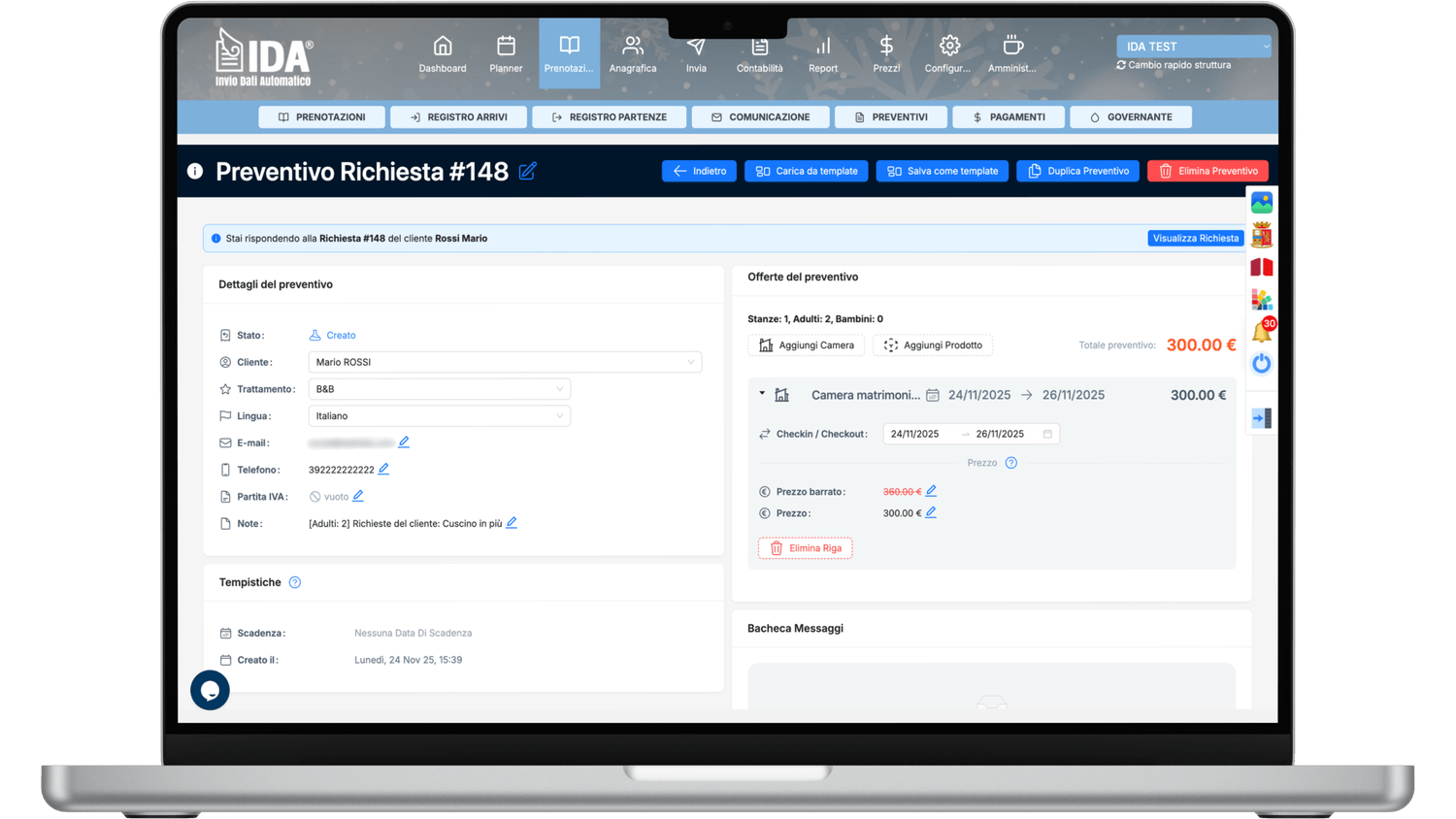Image resolution: width=1456 pixels, height=819 pixels.
Task: Click the blue power icon in sidebar
Action: coord(1261,364)
